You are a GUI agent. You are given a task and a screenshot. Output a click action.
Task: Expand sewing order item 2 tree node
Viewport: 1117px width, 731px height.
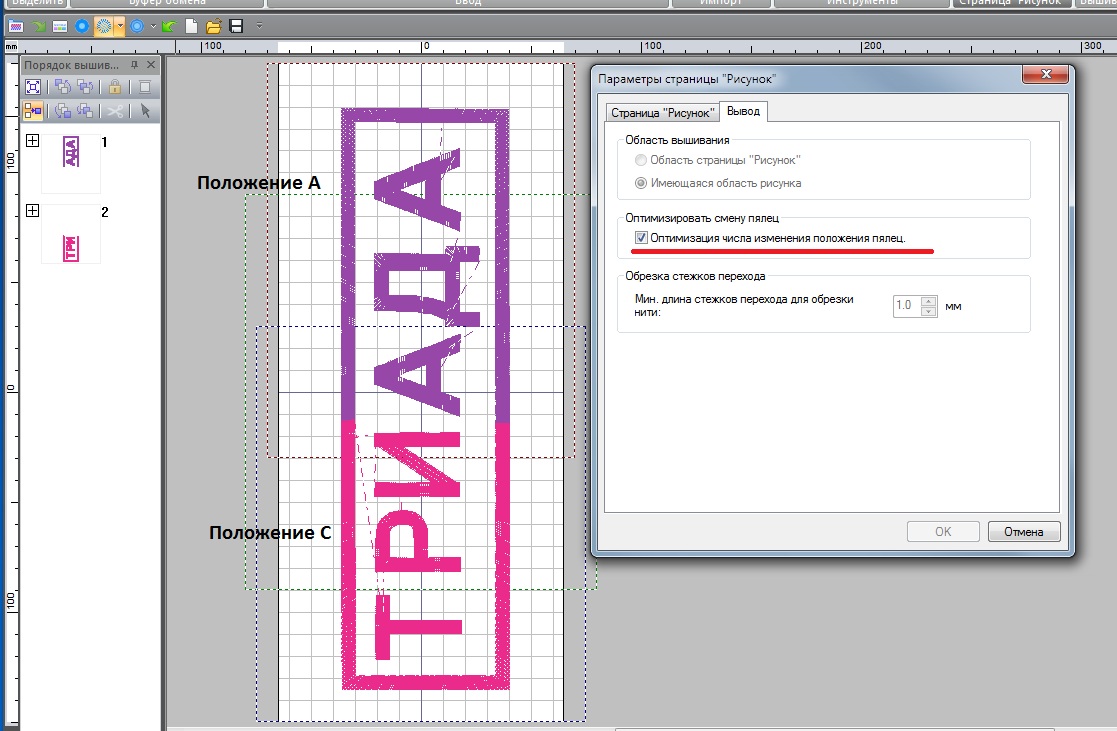32,211
